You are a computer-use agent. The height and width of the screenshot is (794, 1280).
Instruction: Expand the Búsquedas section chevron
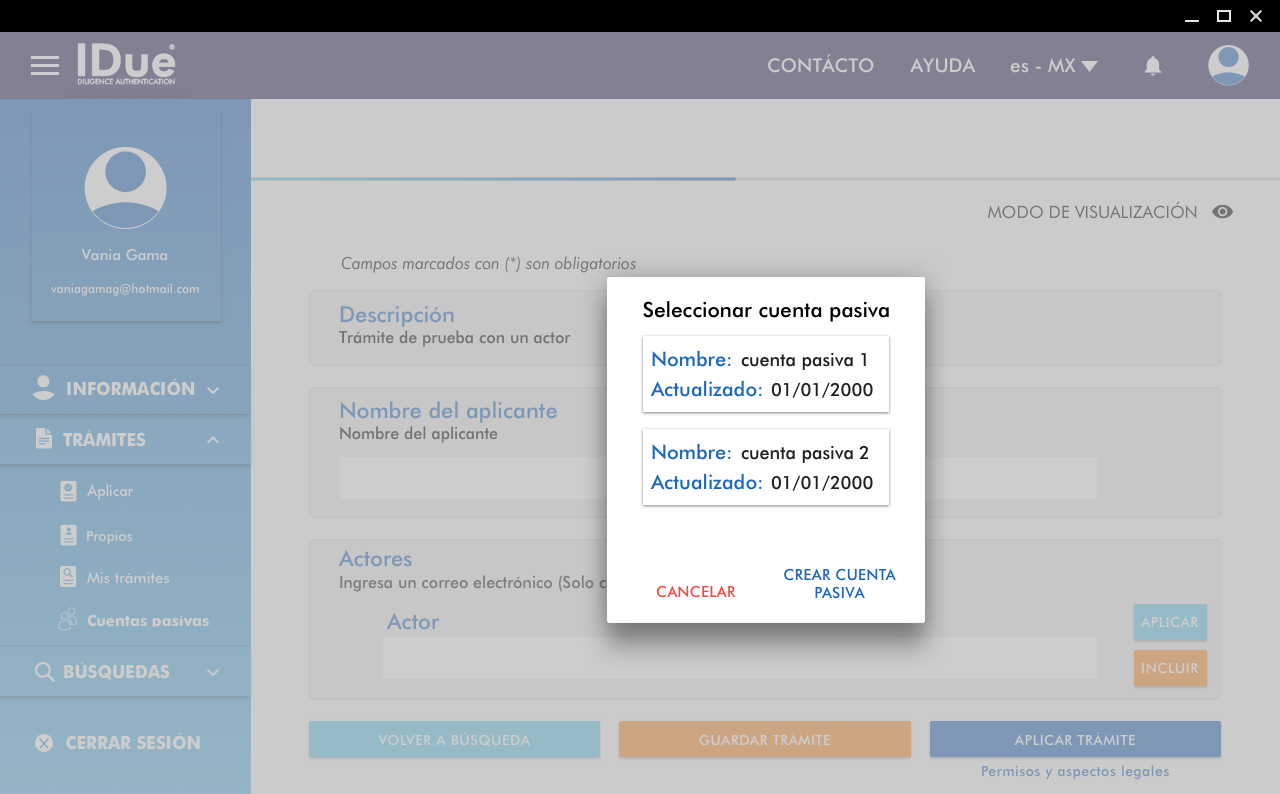(213, 673)
